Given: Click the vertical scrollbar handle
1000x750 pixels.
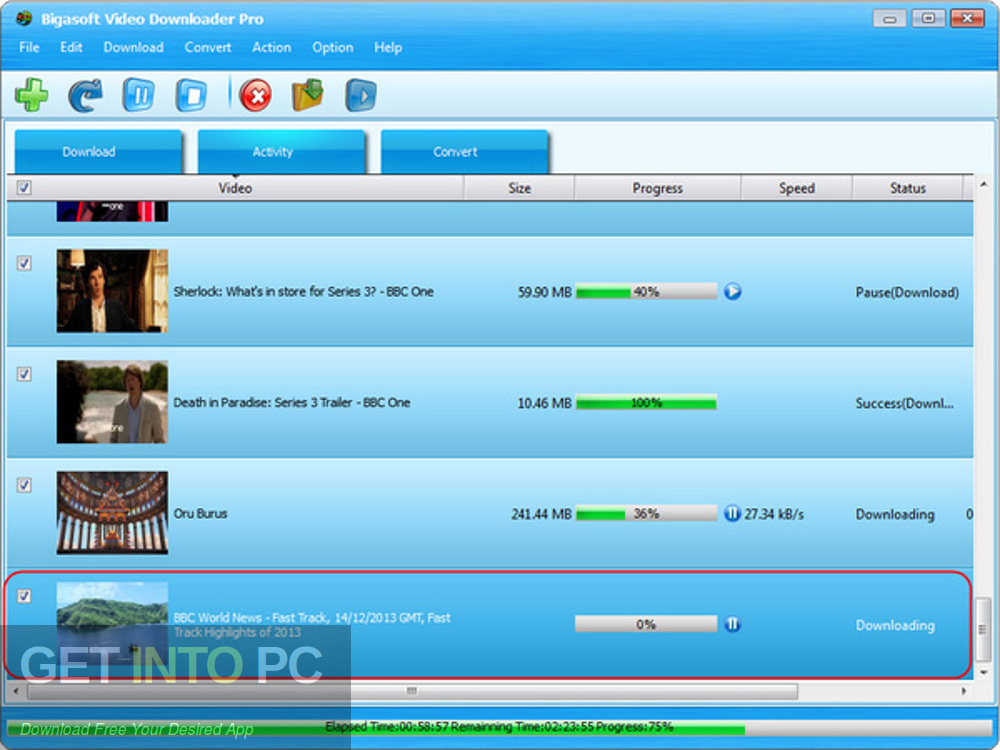Looking at the screenshot, I should click(983, 629).
